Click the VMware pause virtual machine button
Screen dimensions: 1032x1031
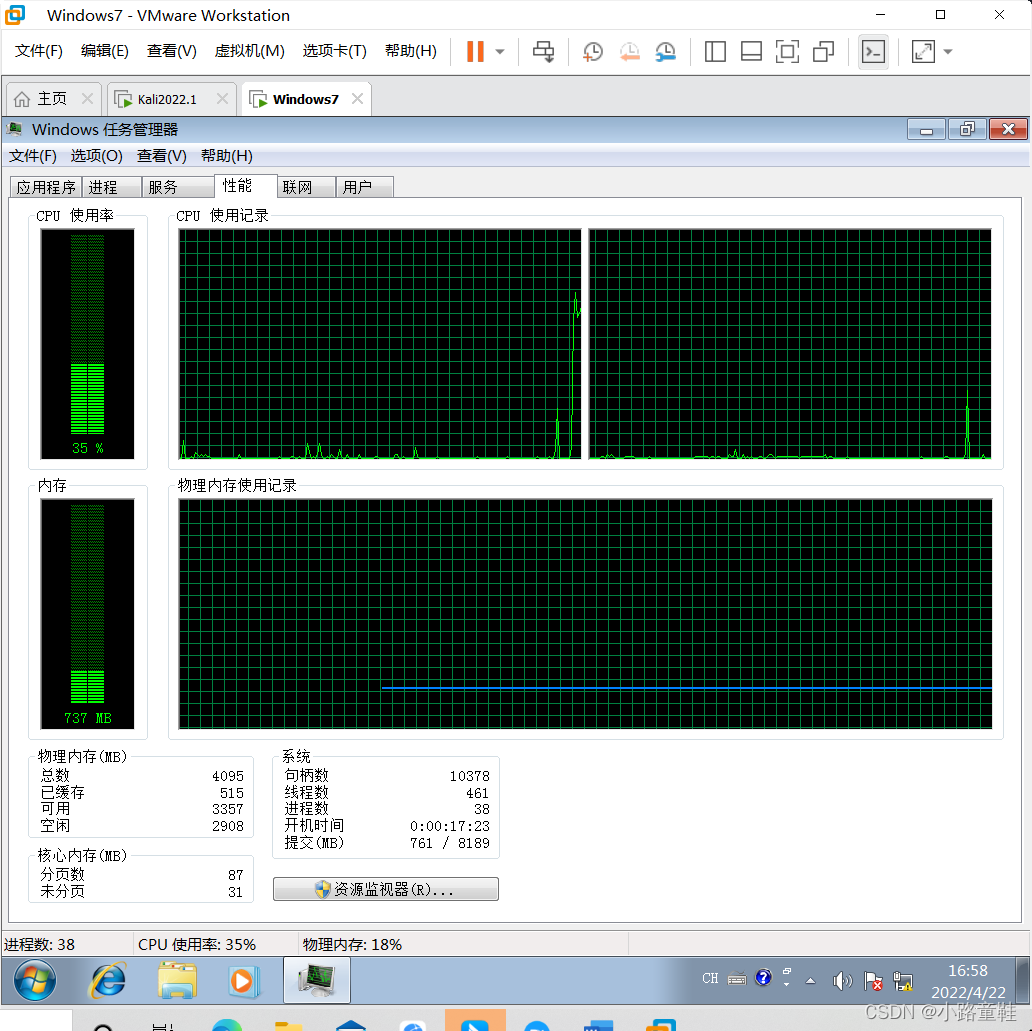point(475,51)
